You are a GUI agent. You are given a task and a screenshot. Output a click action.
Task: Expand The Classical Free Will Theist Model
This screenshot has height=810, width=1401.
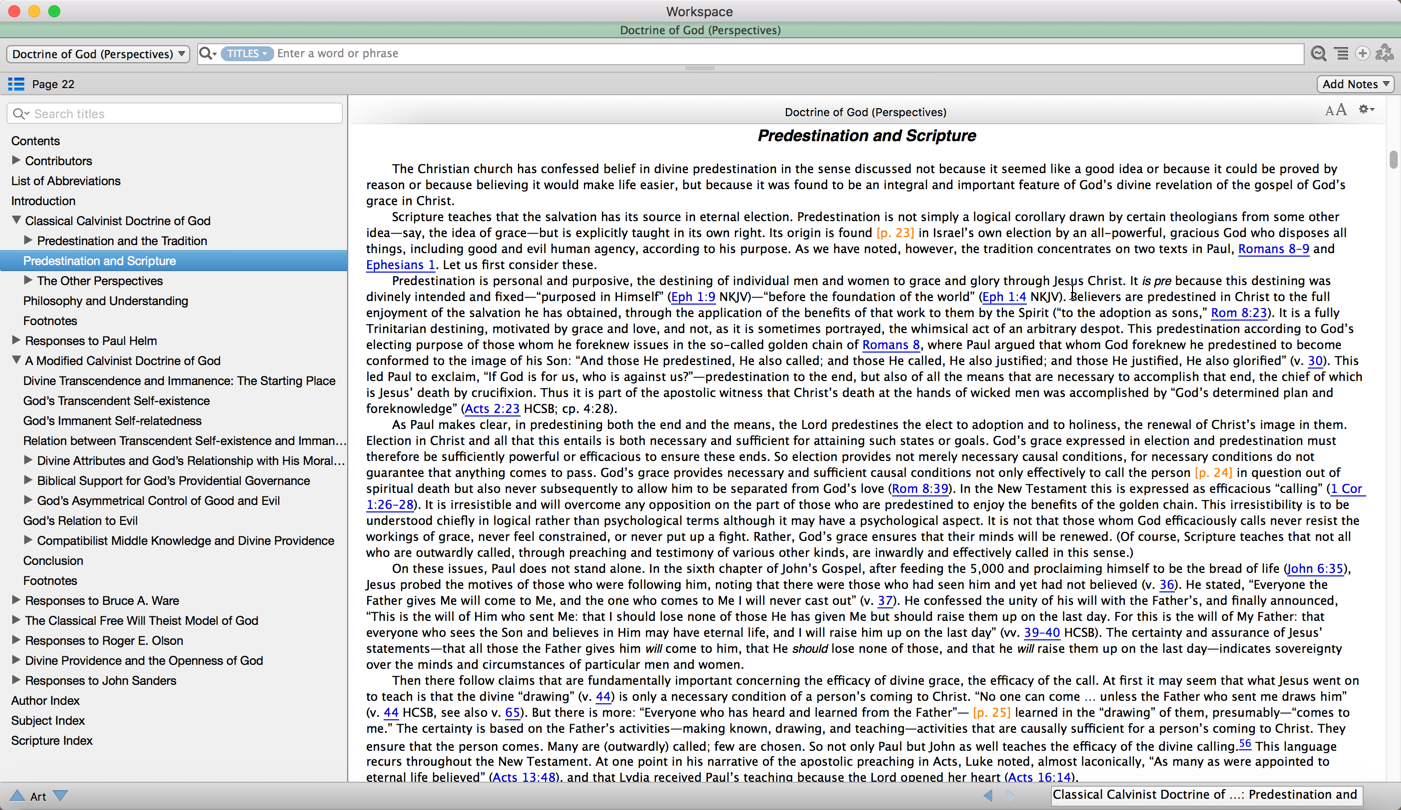tap(16, 620)
